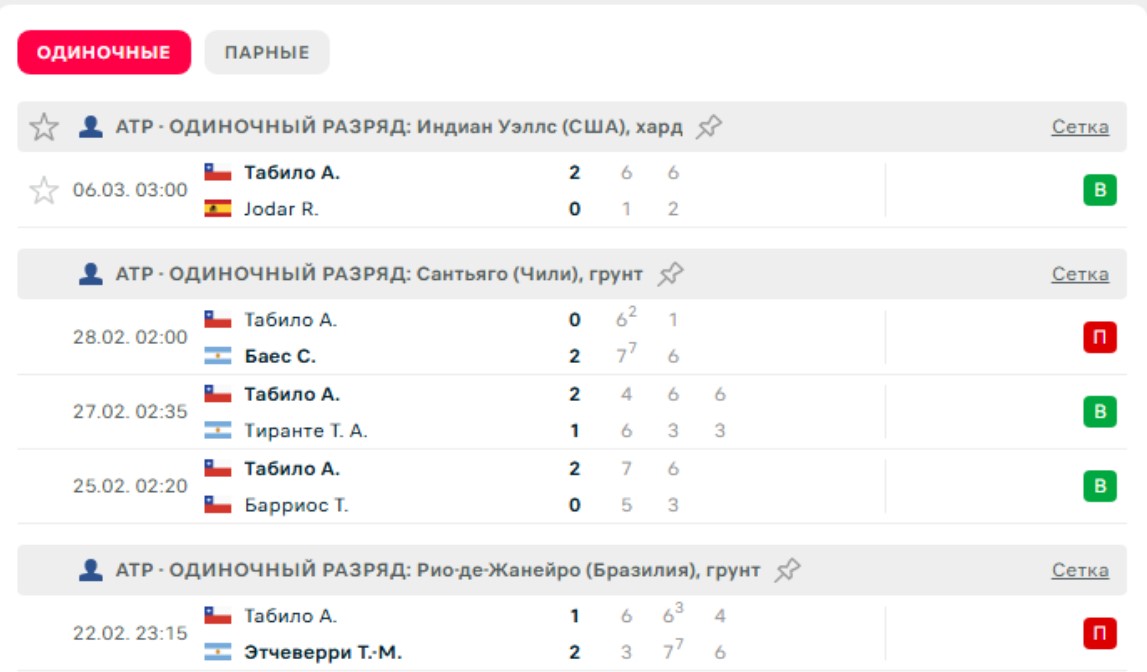Open Сетка link for Rio de Janeiro
Screen dimensions: 1147x672
point(1080,570)
